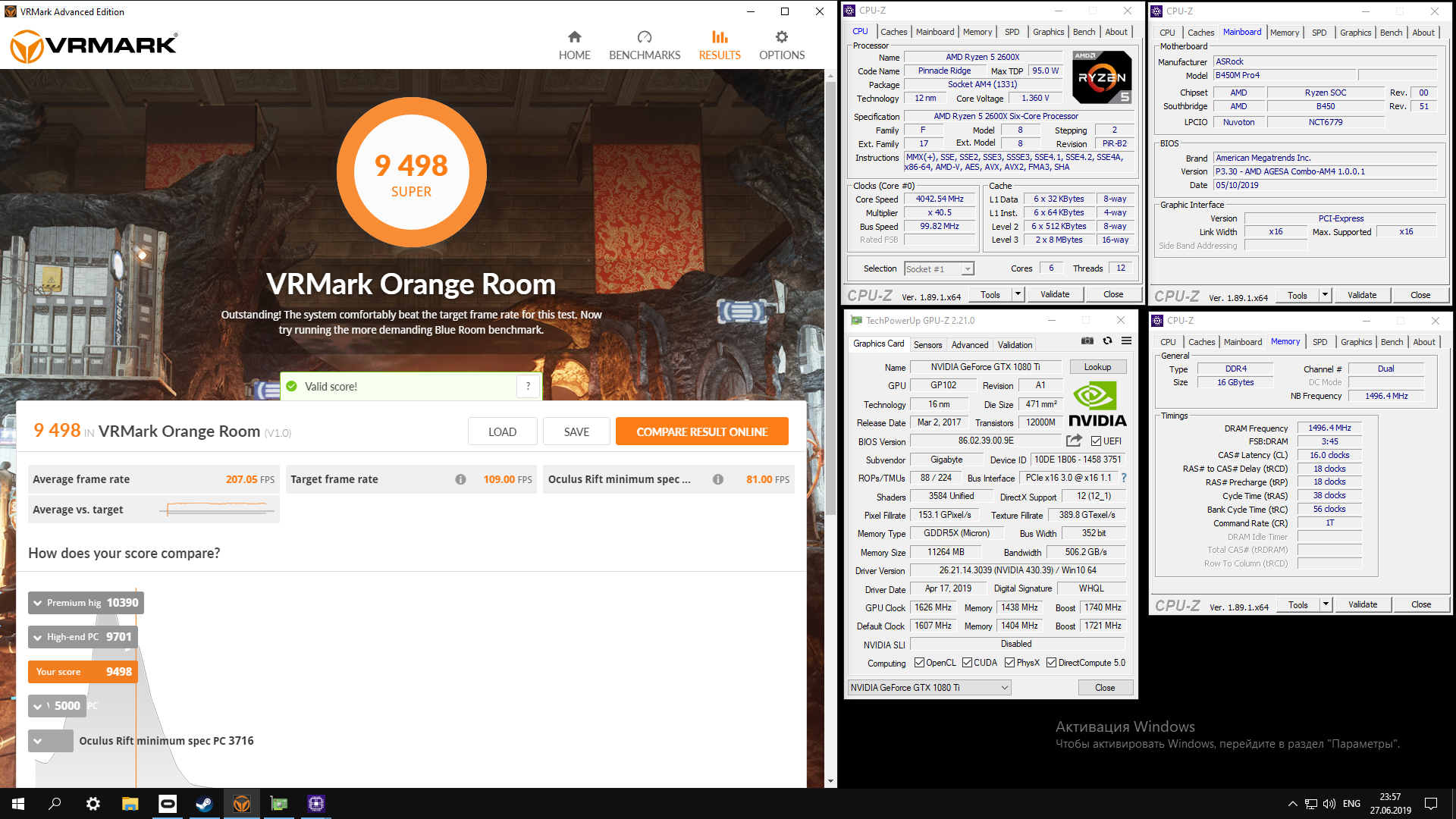Image resolution: width=1456 pixels, height=819 pixels.
Task: Open VRMark OPTIONS gear
Action: click(x=782, y=45)
